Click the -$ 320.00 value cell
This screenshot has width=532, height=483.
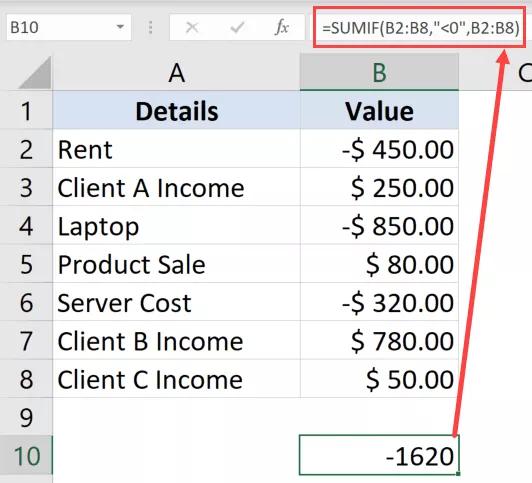(x=379, y=302)
